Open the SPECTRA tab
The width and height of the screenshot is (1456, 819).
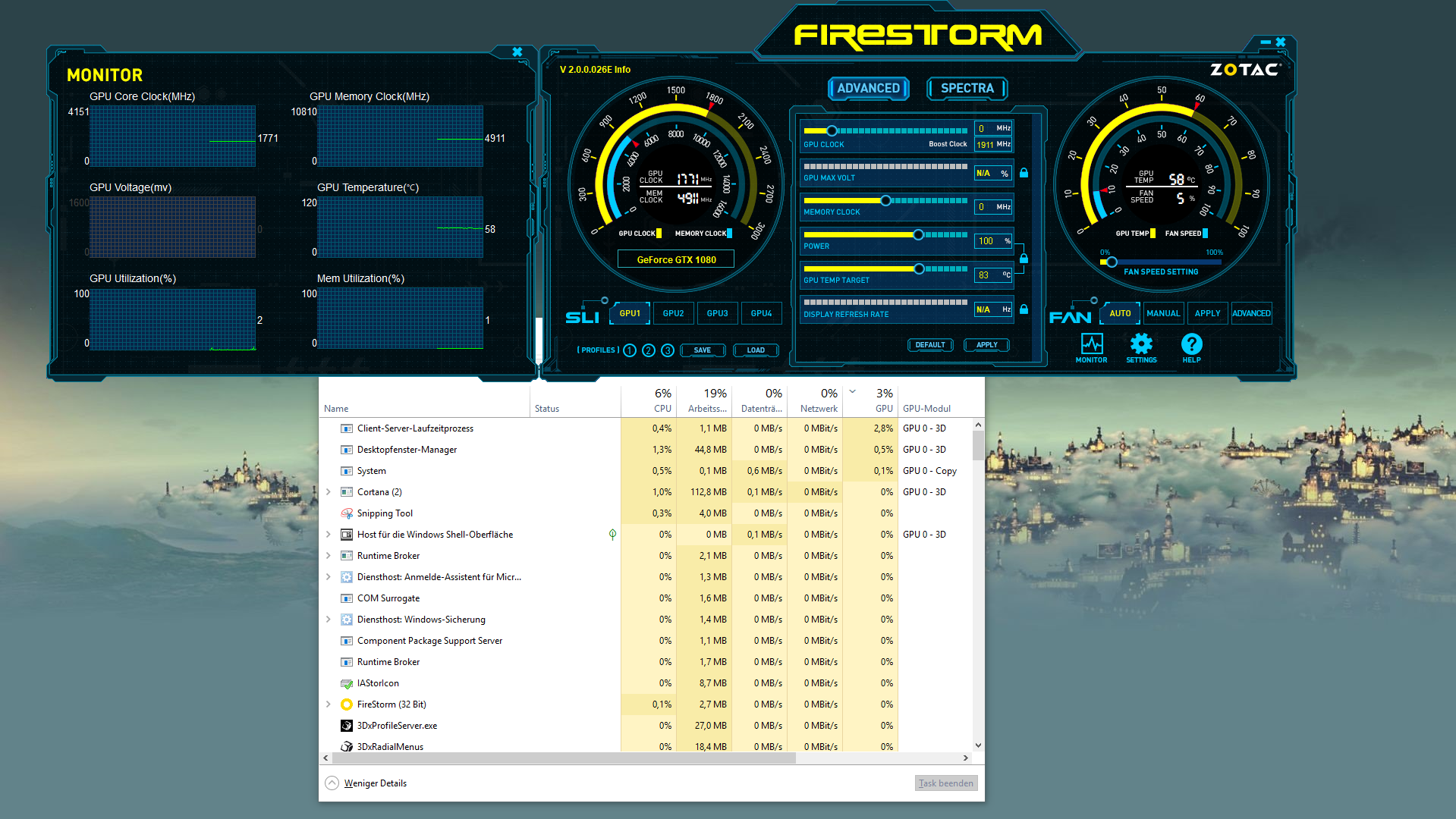tap(967, 88)
